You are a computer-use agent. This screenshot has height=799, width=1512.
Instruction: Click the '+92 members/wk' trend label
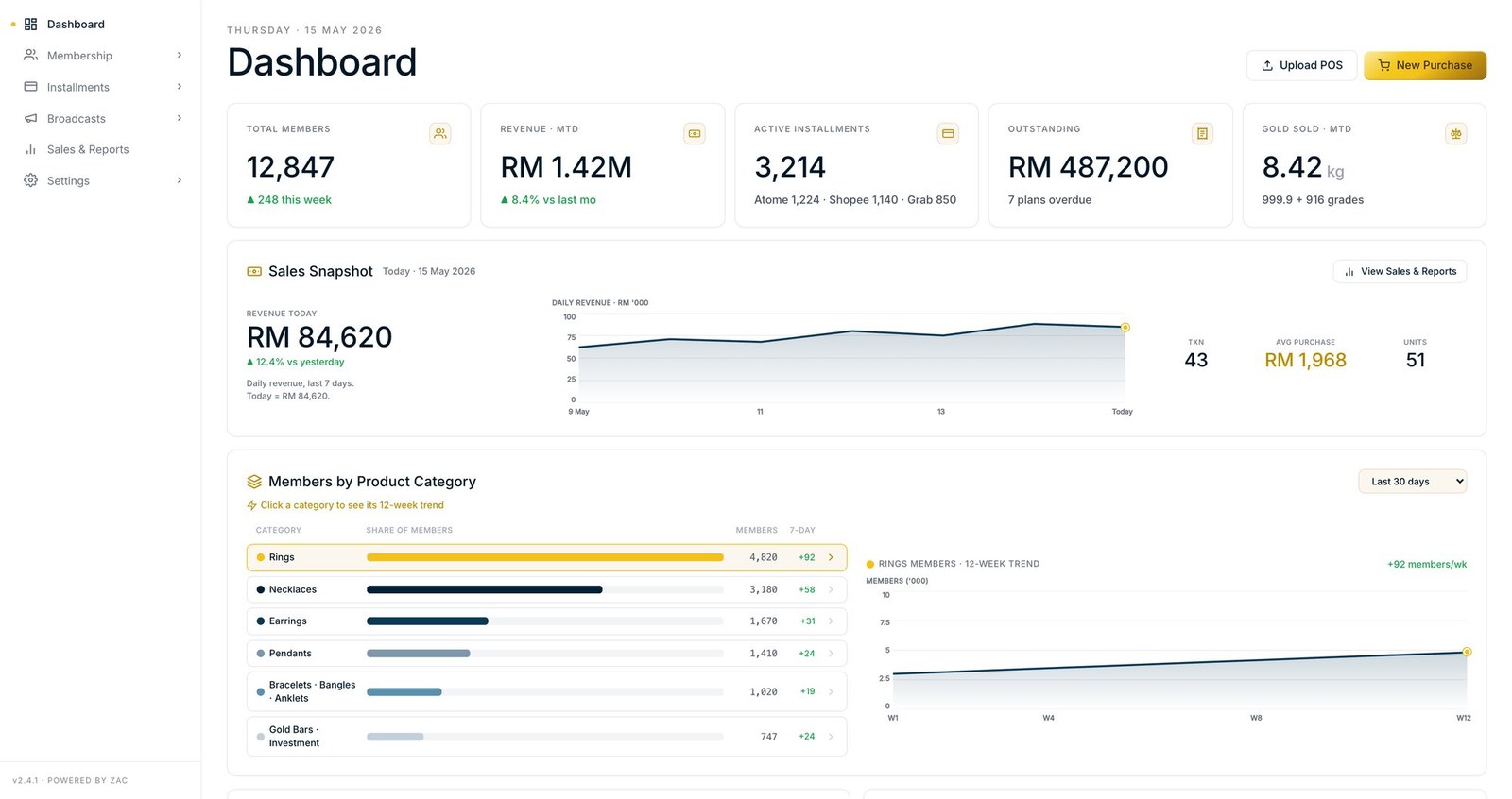coord(1427,564)
